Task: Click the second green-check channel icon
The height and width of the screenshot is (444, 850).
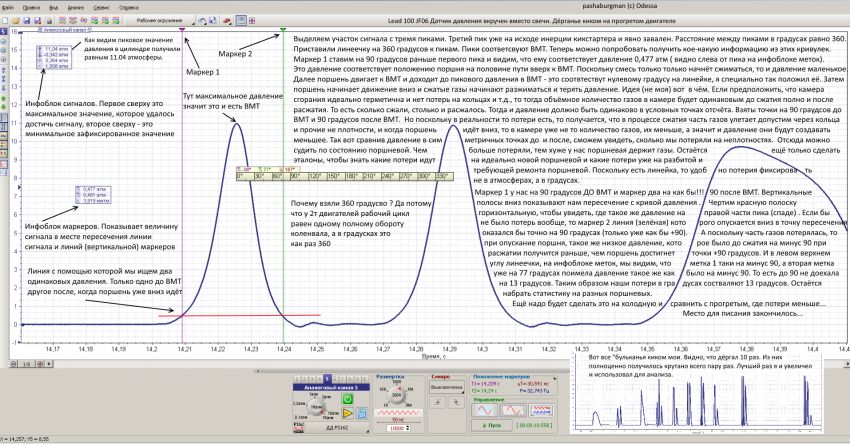Action: tap(106, 20)
